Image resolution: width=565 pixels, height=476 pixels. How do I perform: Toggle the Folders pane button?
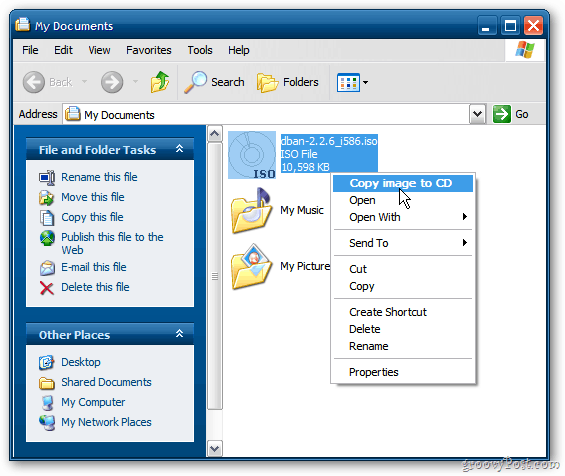tap(288, 82)
